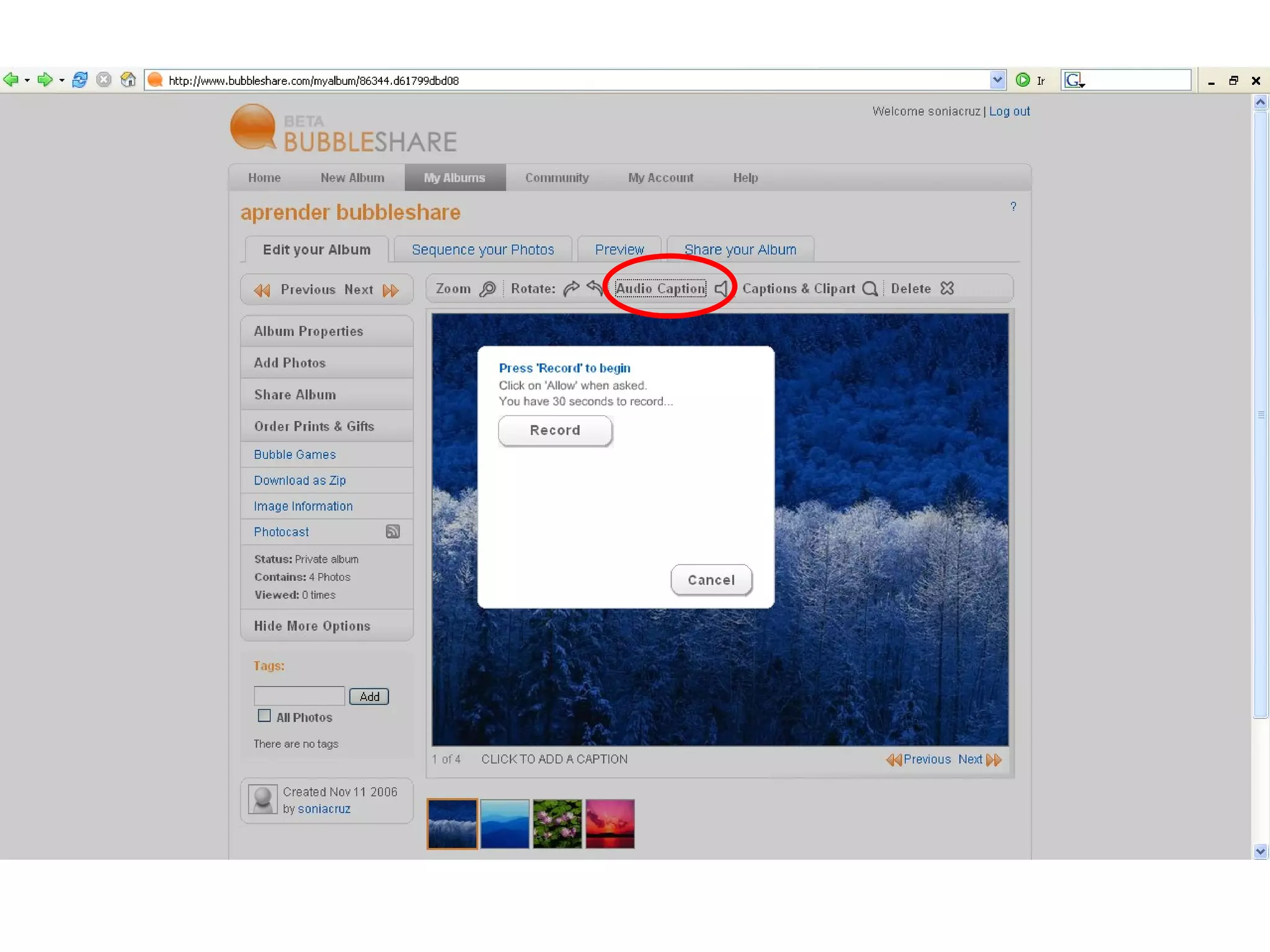The height and width of the screenshot is (952, 1270).
Task: Collapse sidebar via Hide More Options
Action: [x=312, y=626]
